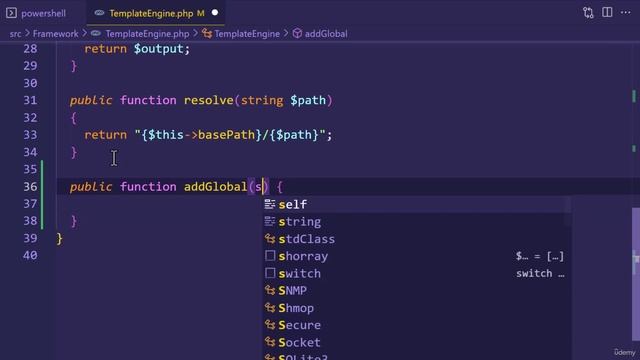Pick the switch snippet suggestion
640x360 pixels.
(x=416, y=273)
